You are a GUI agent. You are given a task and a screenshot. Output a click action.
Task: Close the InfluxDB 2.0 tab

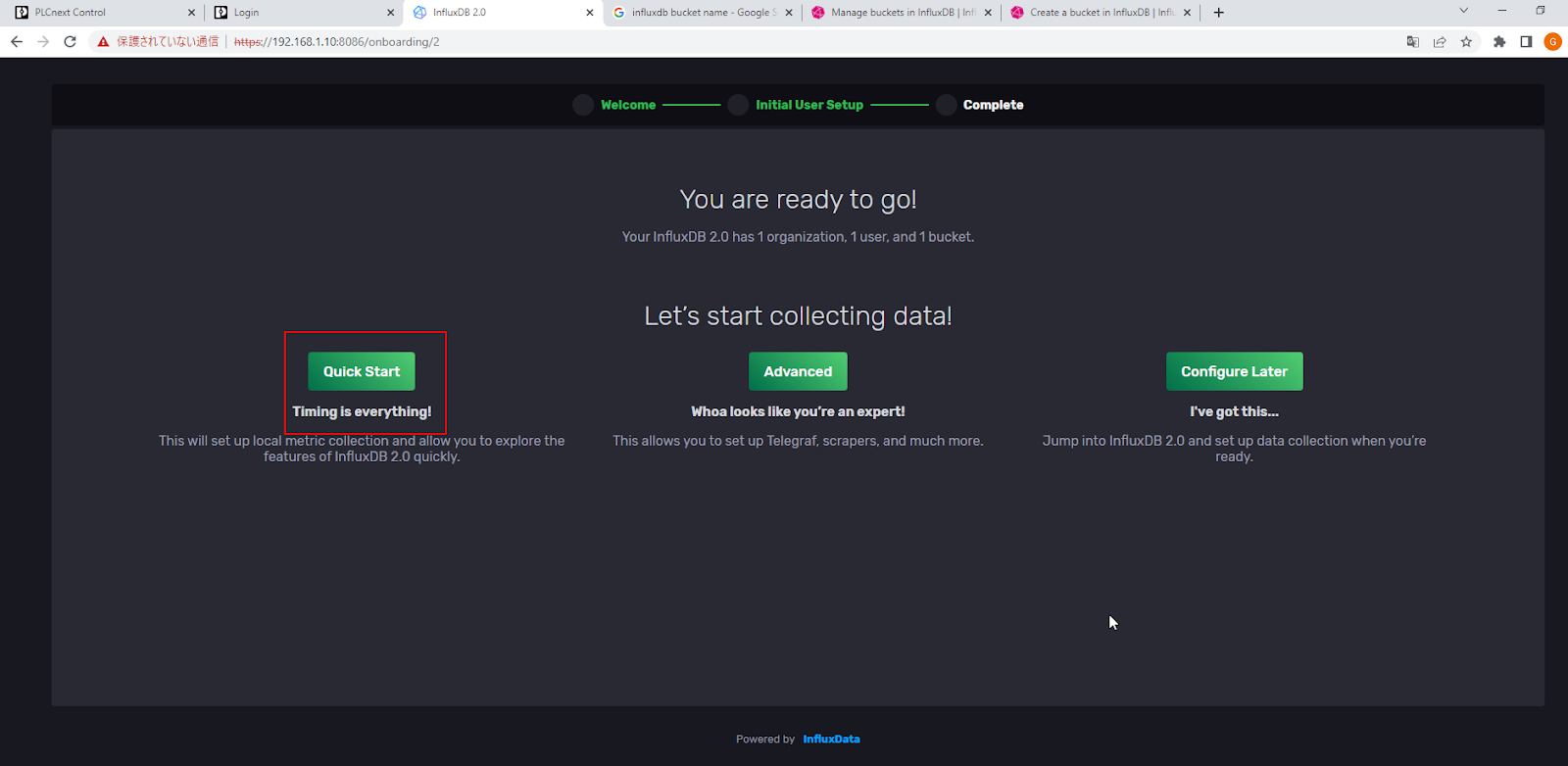pos(590,13)
